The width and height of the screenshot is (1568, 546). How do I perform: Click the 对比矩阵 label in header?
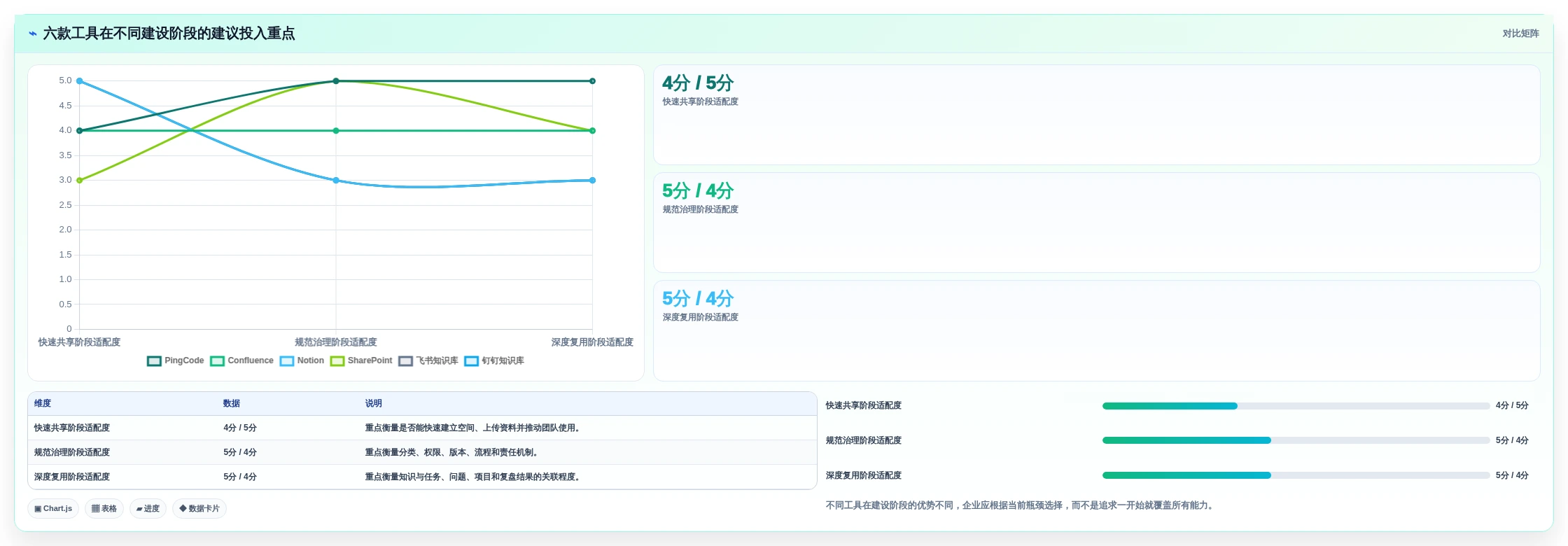(1520, 34)
